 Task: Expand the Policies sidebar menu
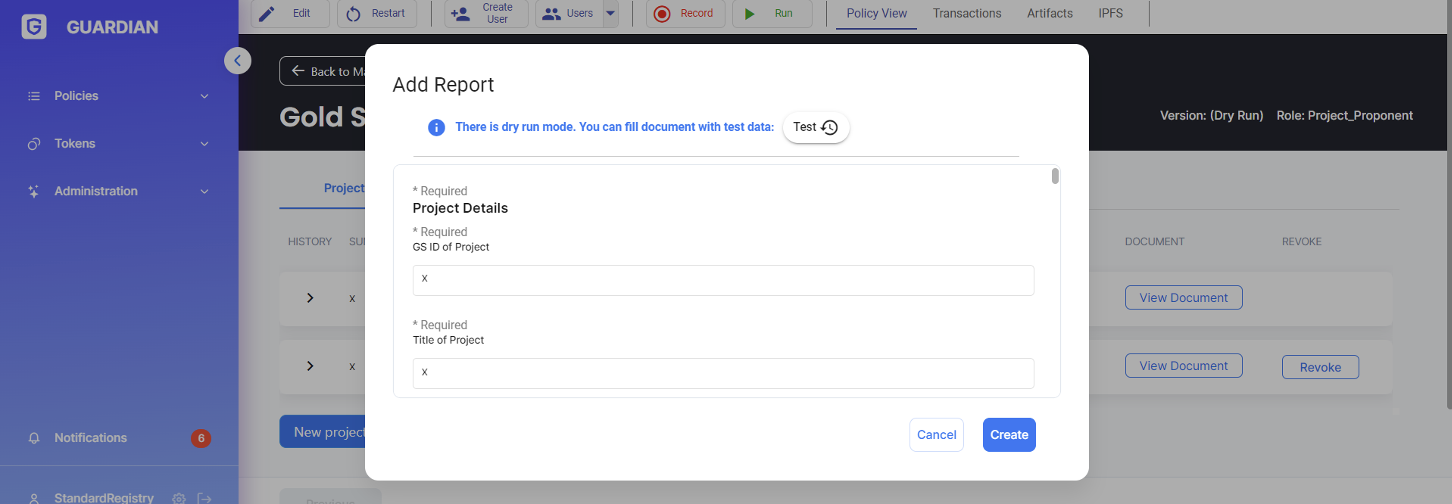119,96
